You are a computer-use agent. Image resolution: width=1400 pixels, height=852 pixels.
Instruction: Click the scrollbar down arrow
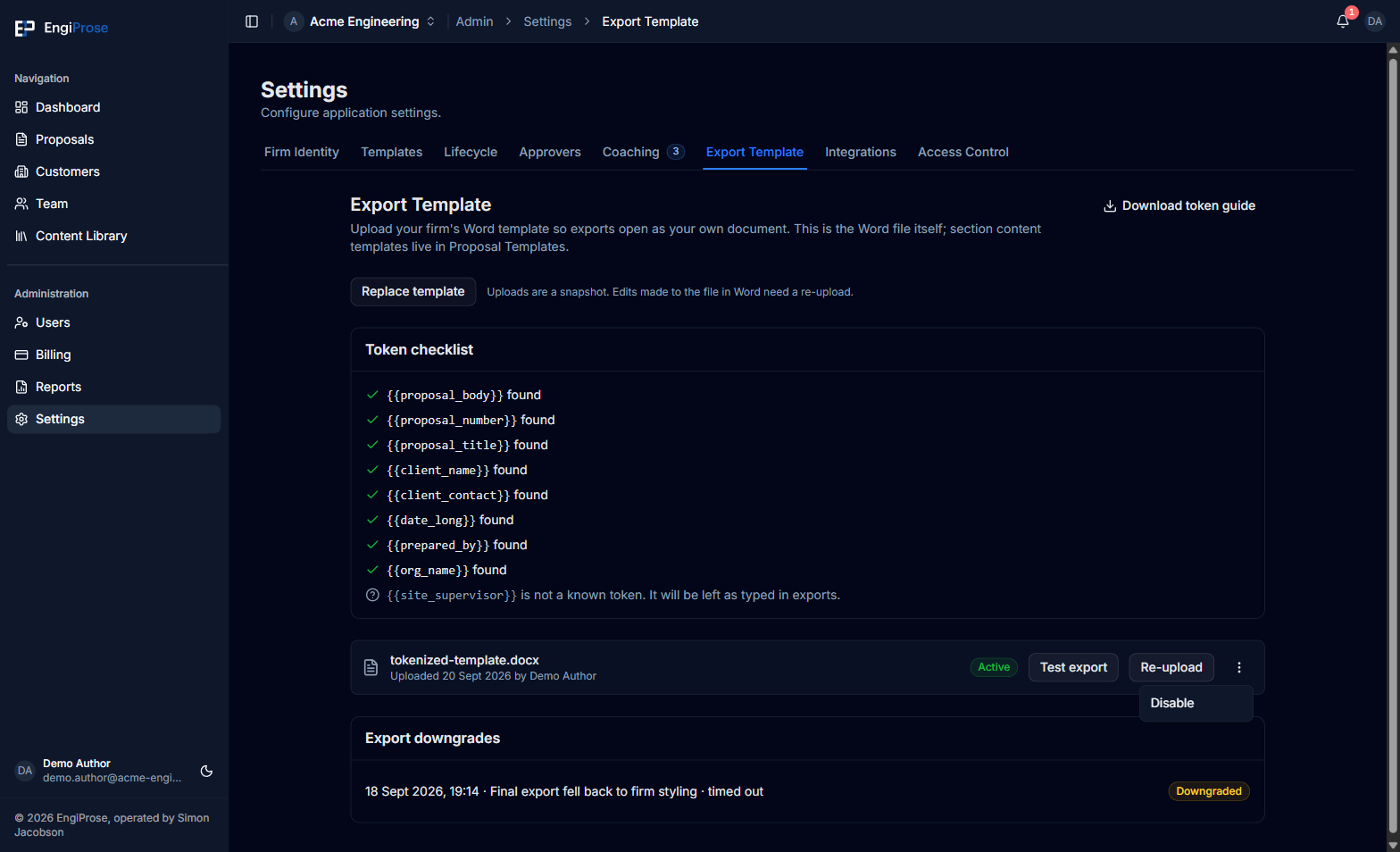(x=1393, y=845)
